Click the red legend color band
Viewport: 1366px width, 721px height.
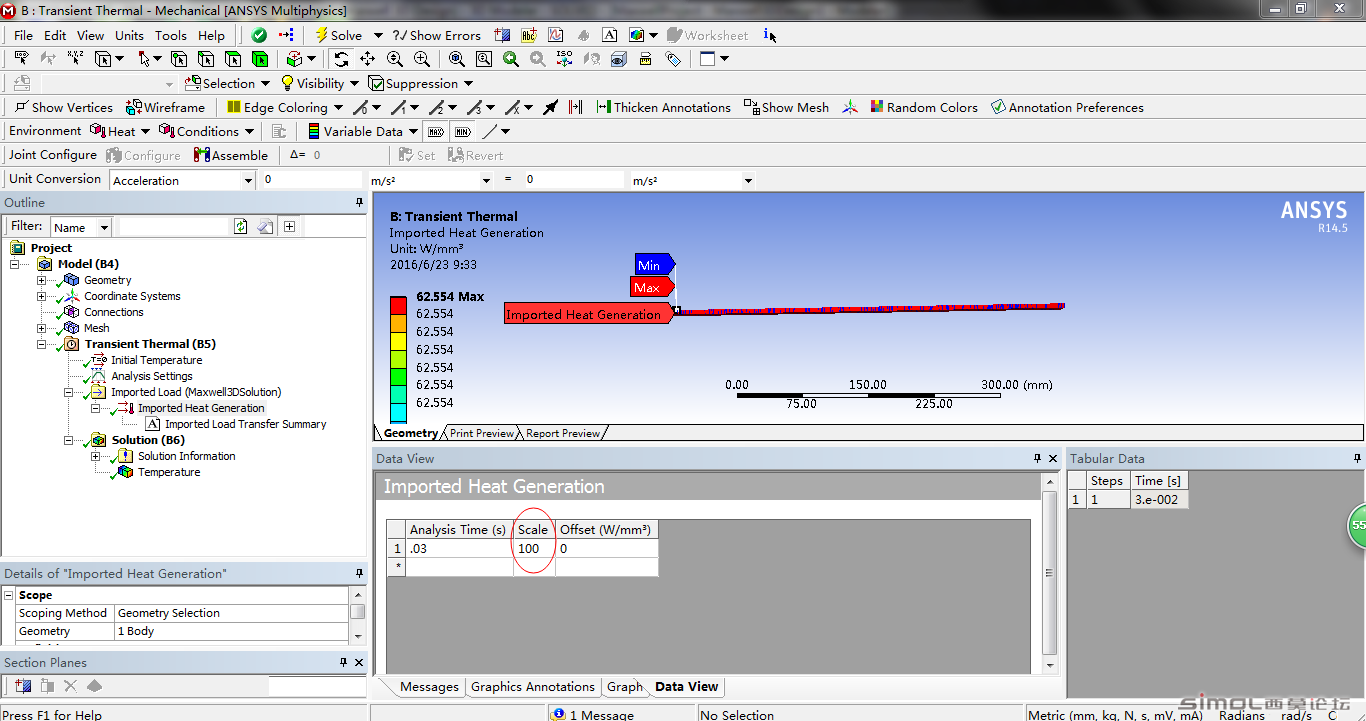point(398,305)
